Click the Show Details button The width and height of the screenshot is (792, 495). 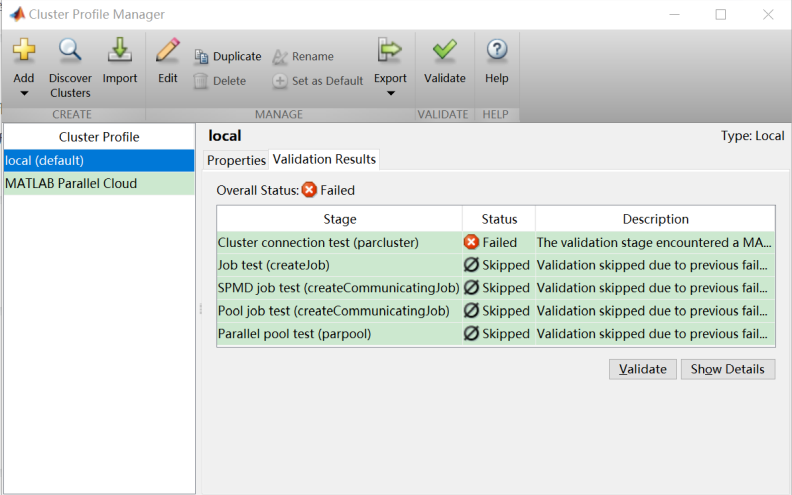pos(728,369)
